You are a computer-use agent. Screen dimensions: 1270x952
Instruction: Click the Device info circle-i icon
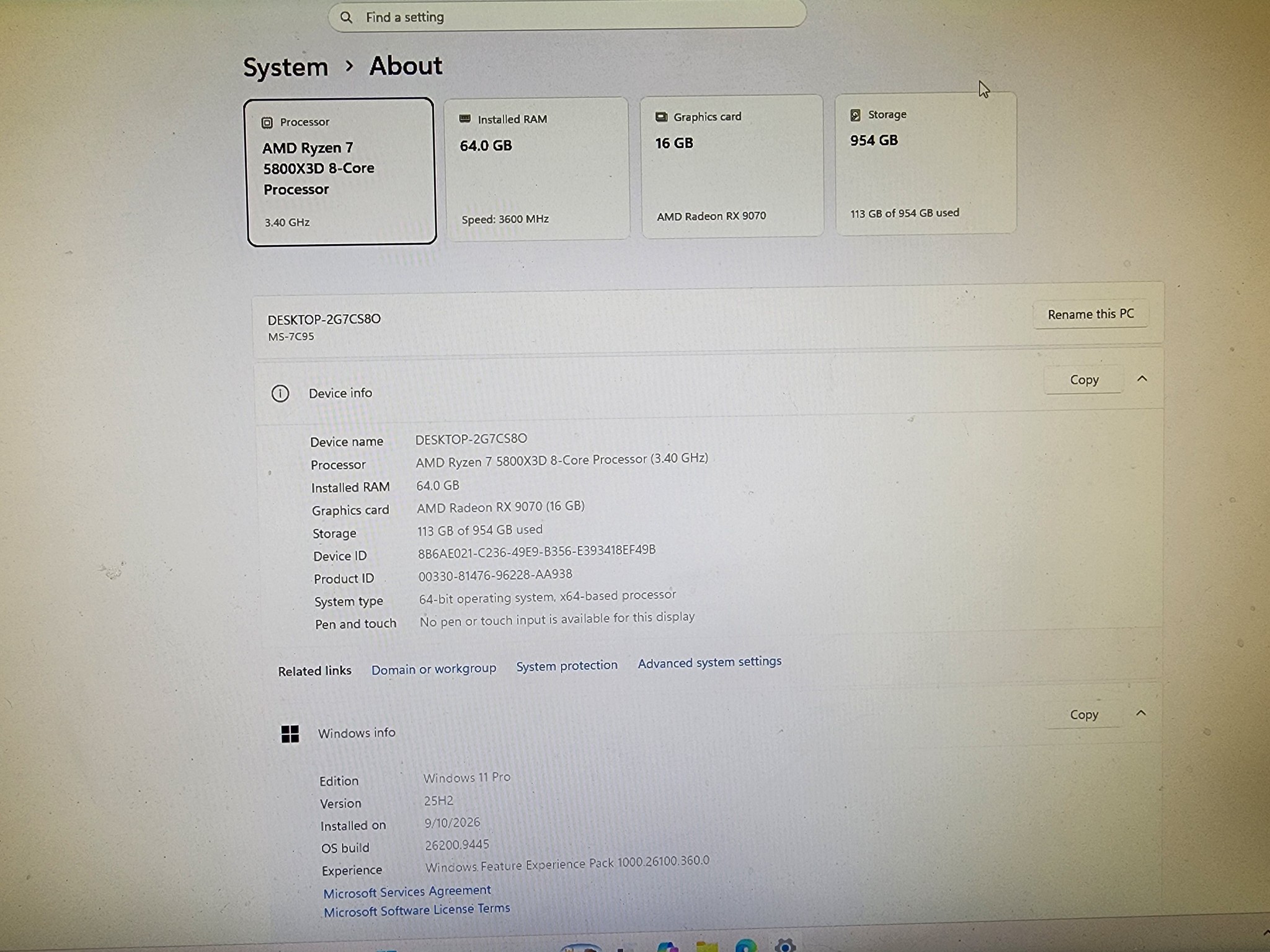(280, 394)
